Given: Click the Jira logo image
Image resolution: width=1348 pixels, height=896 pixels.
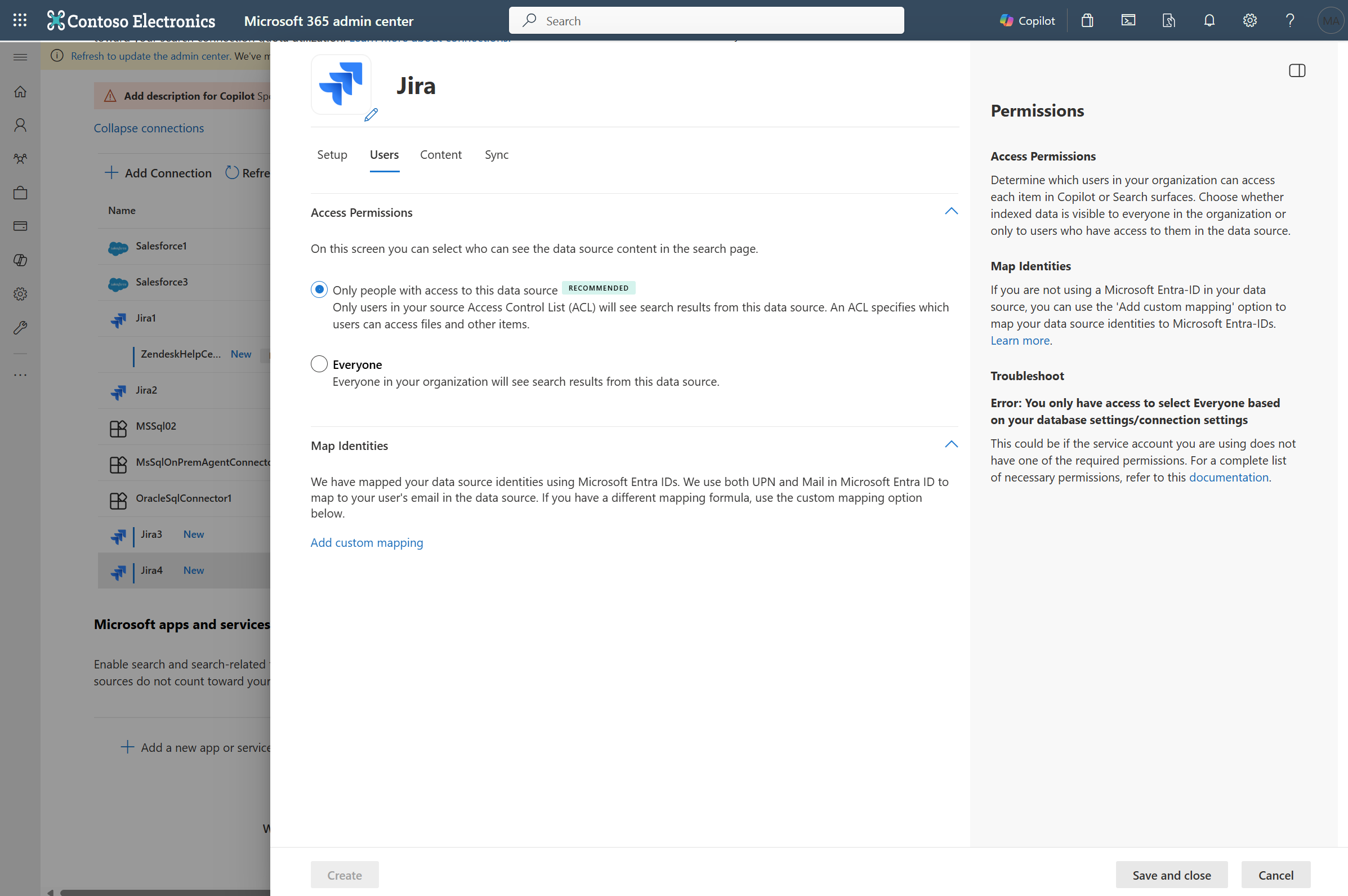Looking at the screenshot, I should [x=341, y=84].
